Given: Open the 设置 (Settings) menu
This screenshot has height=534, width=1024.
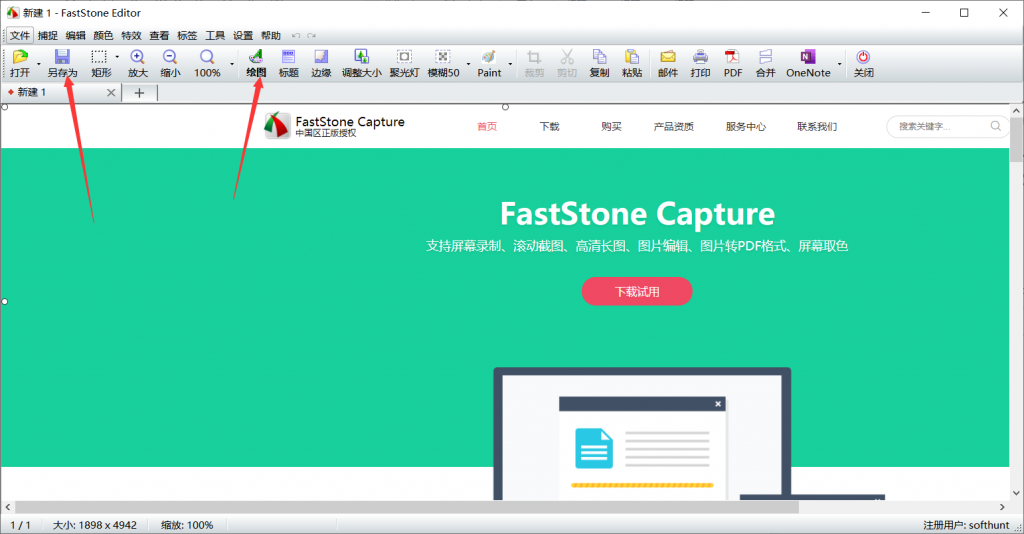Looking at the screenshot, I should click(x=243, y=36).
